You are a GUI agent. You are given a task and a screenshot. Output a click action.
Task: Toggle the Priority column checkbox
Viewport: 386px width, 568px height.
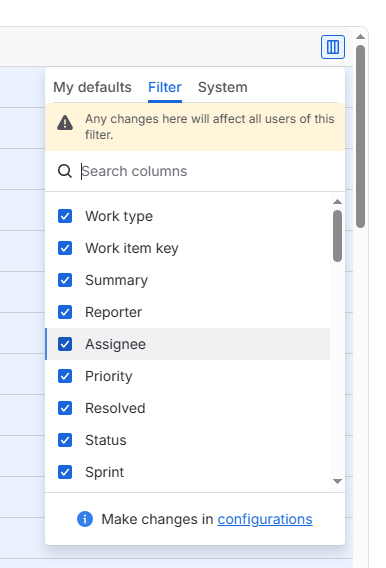point(65,376)
